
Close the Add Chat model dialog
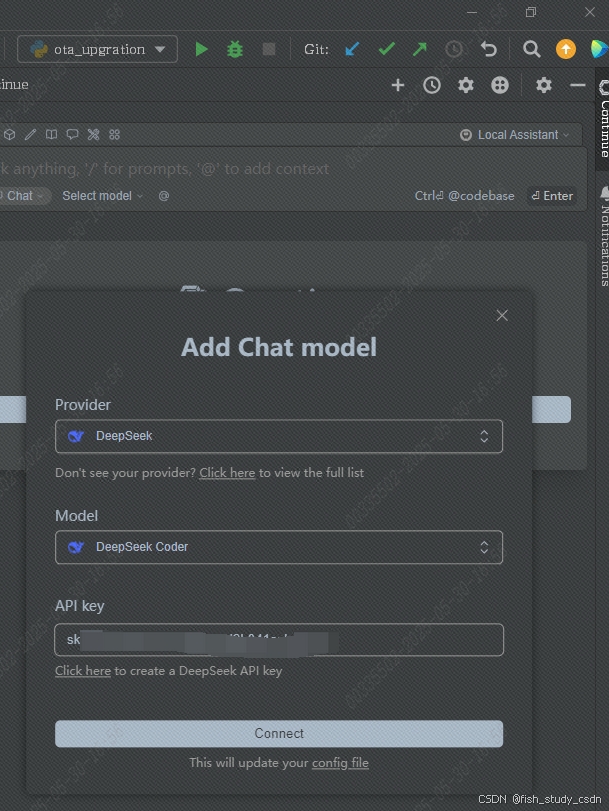click(502, 316)
